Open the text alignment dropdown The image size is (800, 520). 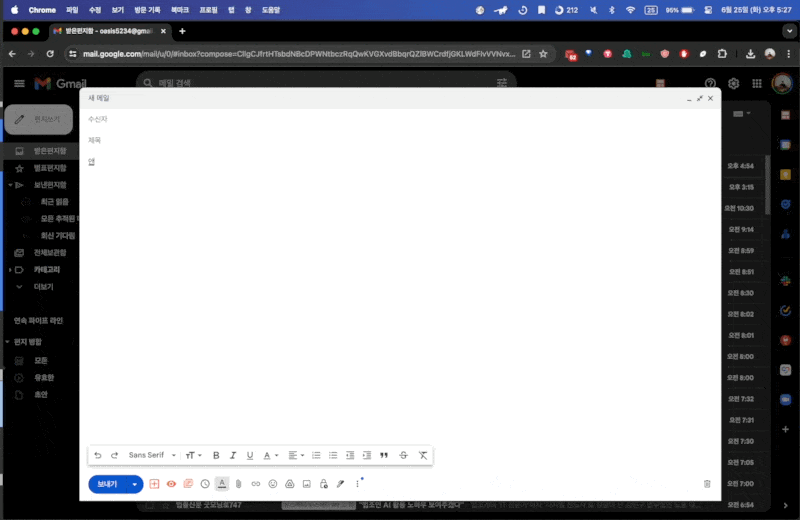pos(296,455)
